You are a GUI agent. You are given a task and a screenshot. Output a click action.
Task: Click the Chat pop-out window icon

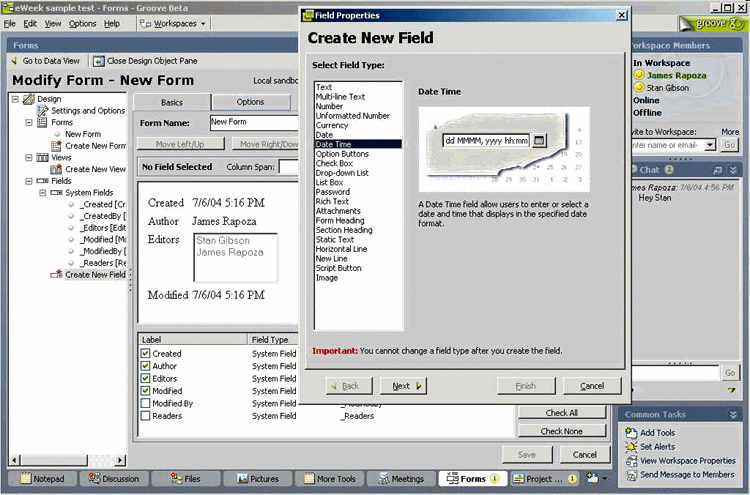tap(717, 170)
